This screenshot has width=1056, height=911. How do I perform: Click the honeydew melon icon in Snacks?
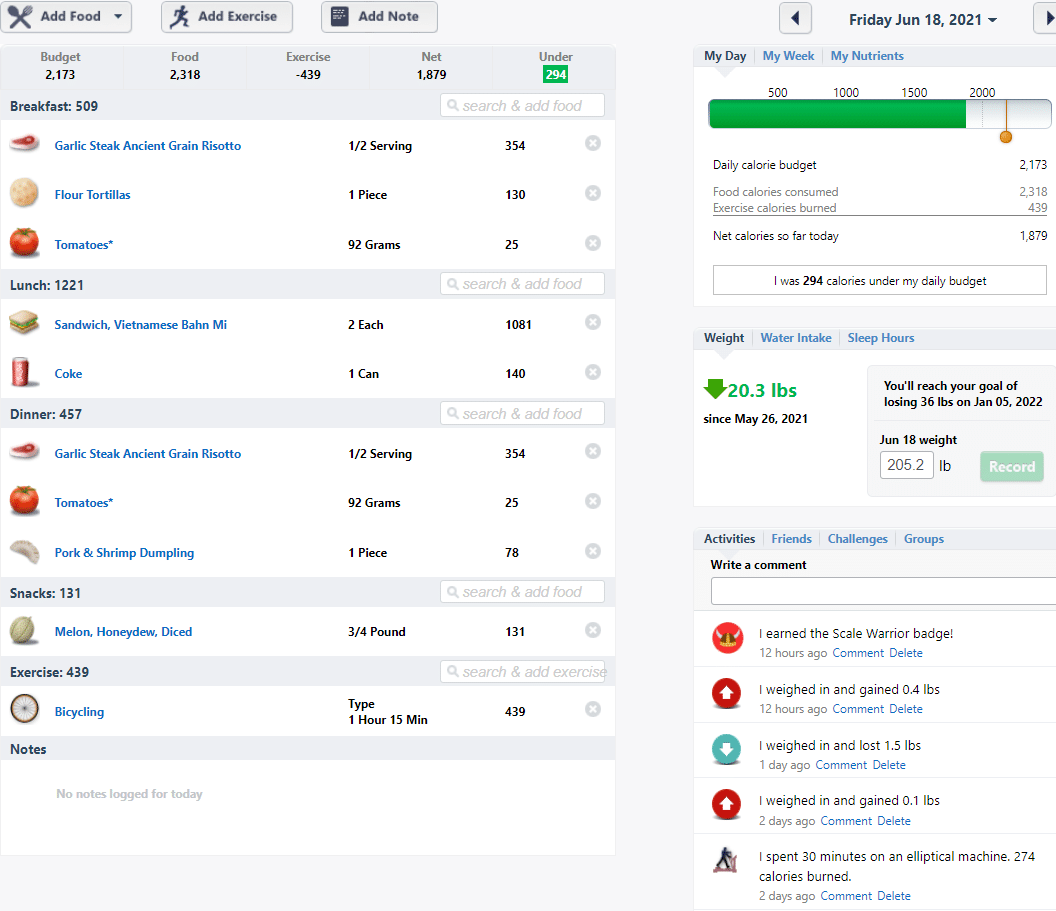24,631
